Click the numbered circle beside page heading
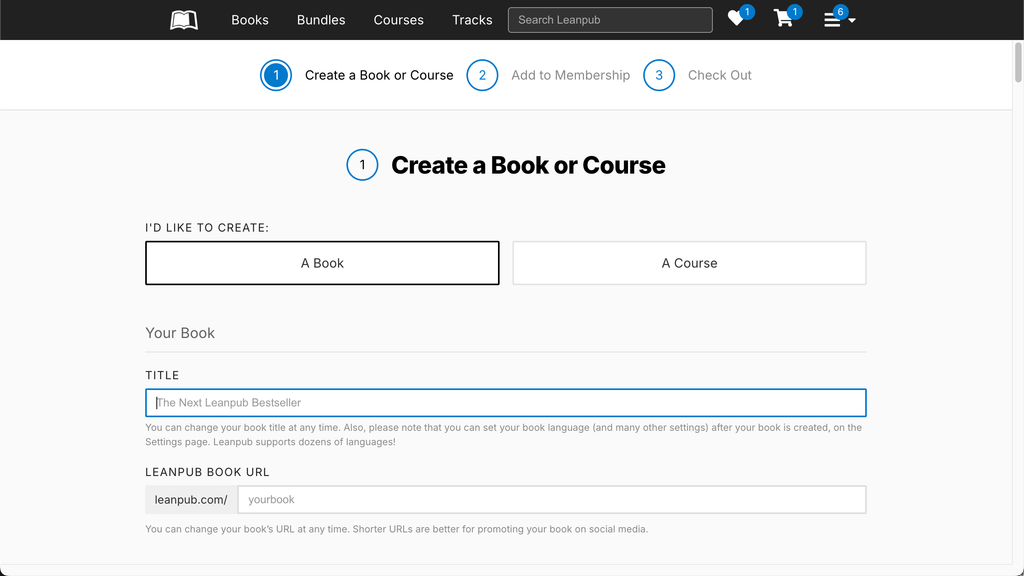The height and width of the screenshot is (576, 1024). [362, 165]
